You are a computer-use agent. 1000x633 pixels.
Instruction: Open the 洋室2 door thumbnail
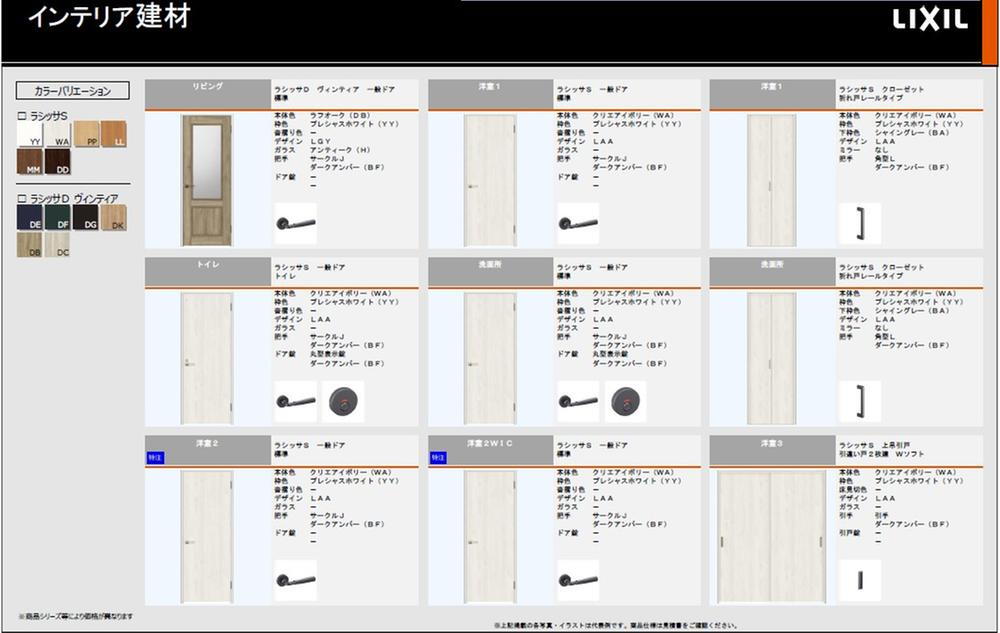coord(207,537)
